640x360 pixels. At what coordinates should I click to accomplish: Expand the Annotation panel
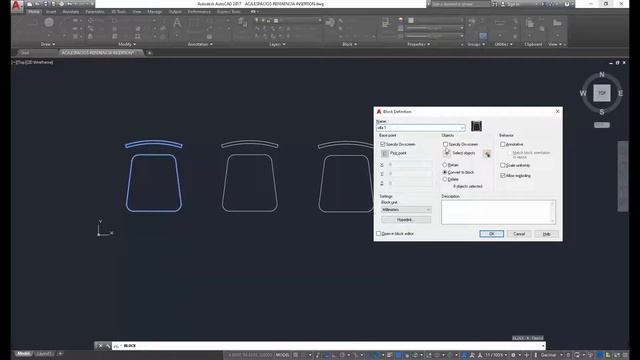pyautogui.click(x=200, y=44)
